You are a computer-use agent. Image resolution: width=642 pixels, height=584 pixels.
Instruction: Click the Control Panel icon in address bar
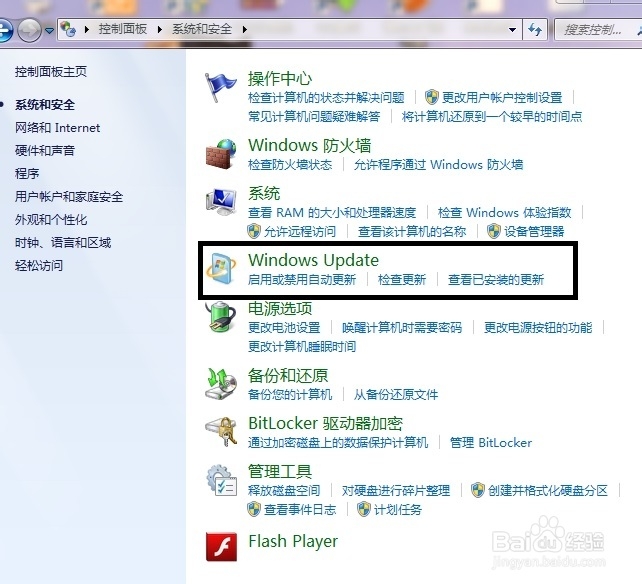(68, 29)
